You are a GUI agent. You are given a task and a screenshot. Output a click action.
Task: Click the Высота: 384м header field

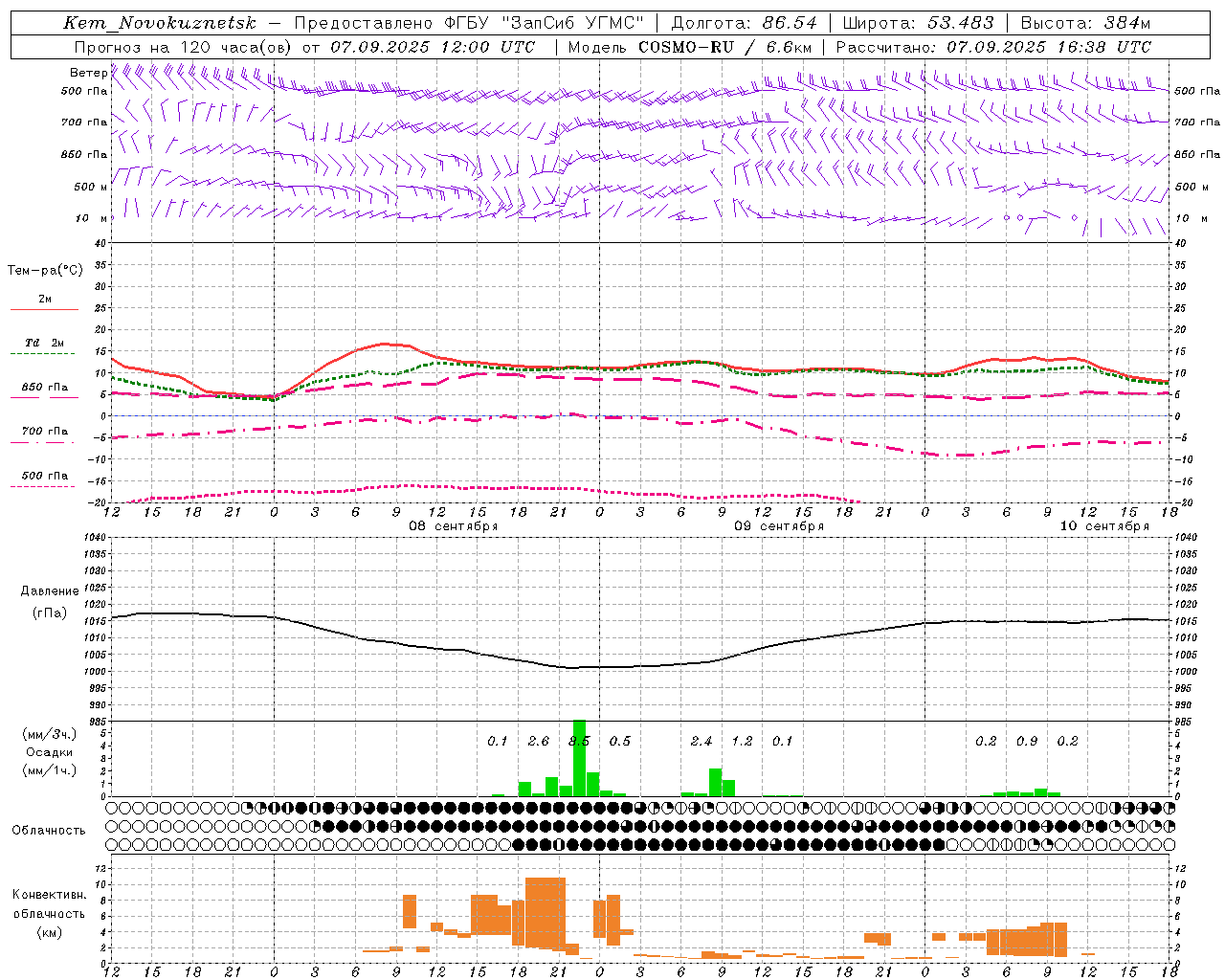1085,23
